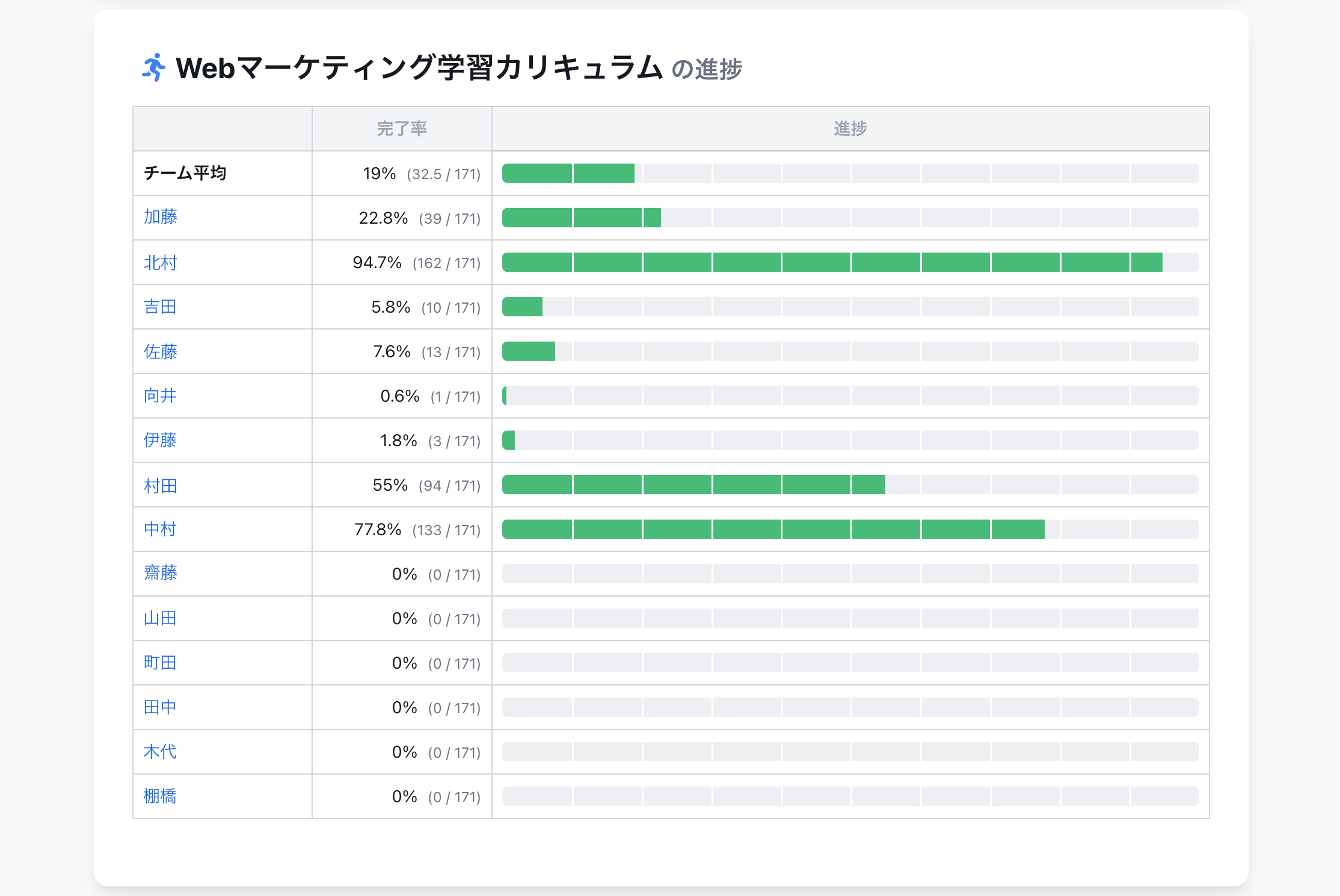Open 北村's member progress link
This screenshot has width=1340, height=896.
(161, 263)
